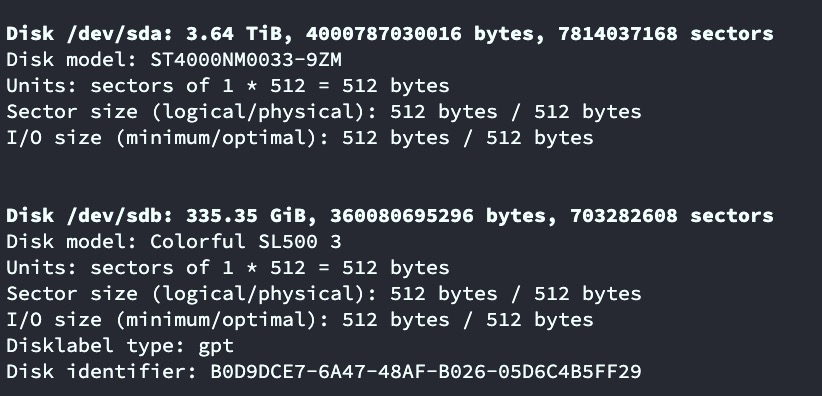
Task: Click the second Units sectors line
Action: [x=228, y=267]
